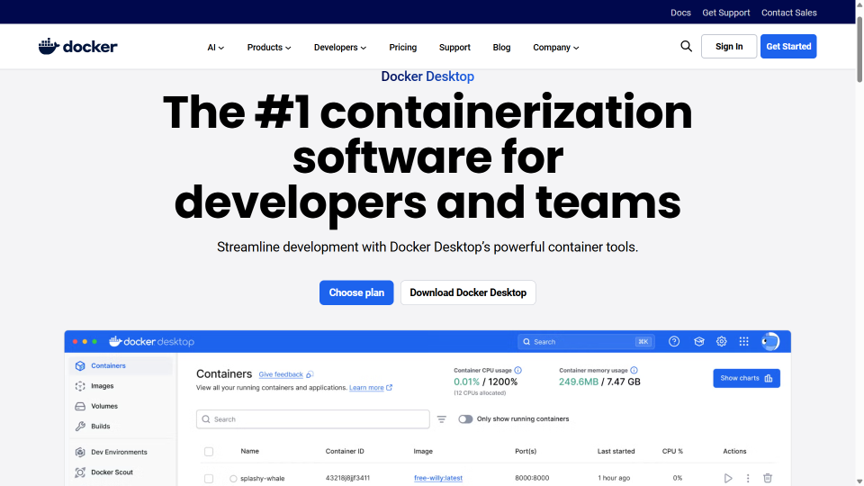Click the Give feedback link
The width and height of the screenshot is (864, 486).
[281, 375]
